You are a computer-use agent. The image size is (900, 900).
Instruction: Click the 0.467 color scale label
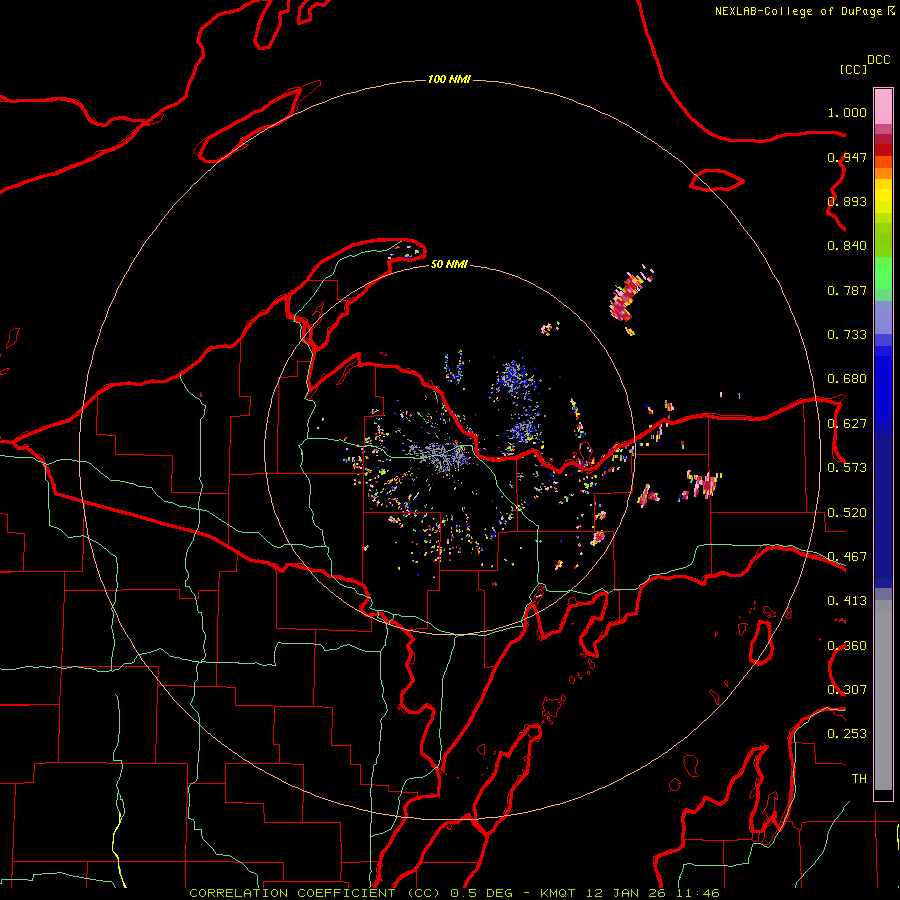tap(847, 557)
